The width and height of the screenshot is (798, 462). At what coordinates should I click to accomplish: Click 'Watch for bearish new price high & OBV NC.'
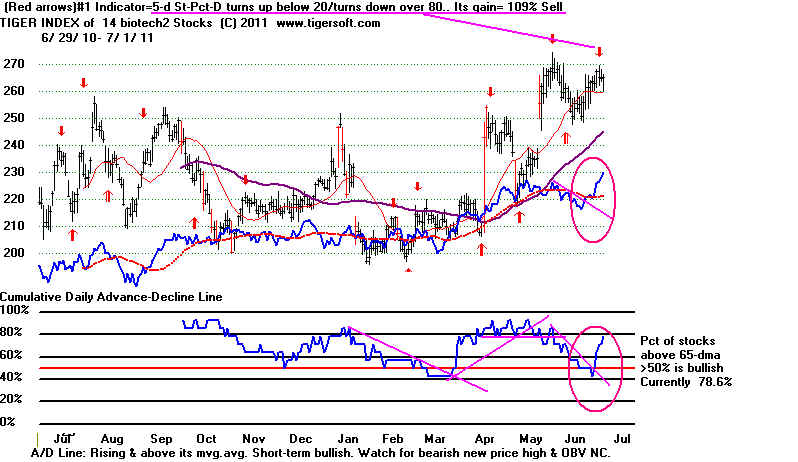[x=483, y=453]
